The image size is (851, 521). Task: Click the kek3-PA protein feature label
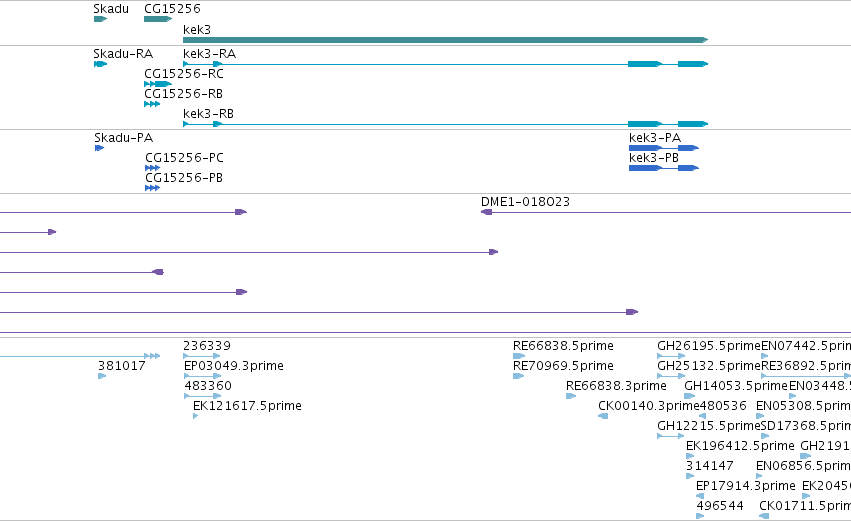click(655, 138)
